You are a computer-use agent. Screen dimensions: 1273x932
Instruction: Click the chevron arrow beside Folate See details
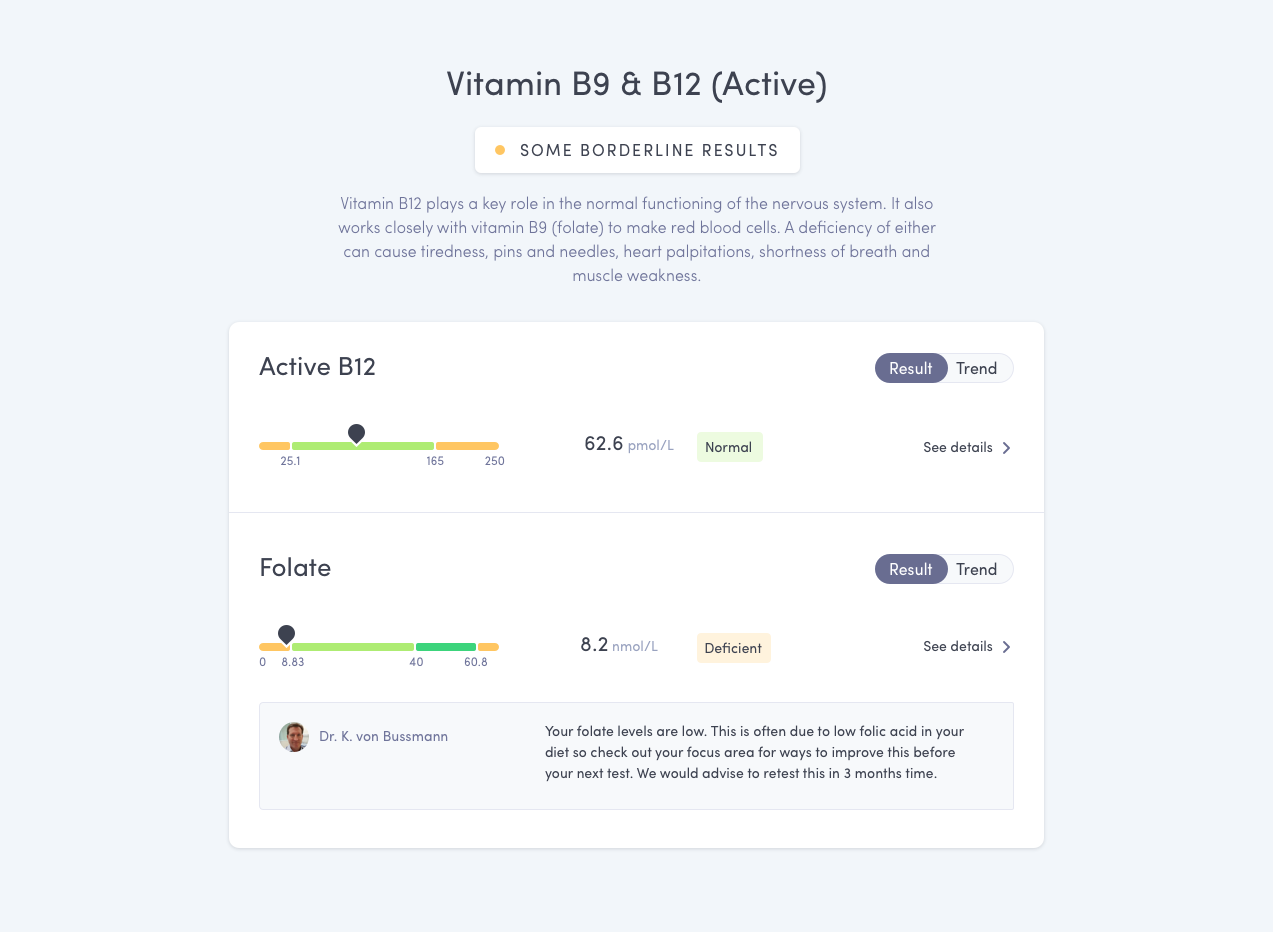tap(1007, 646)
